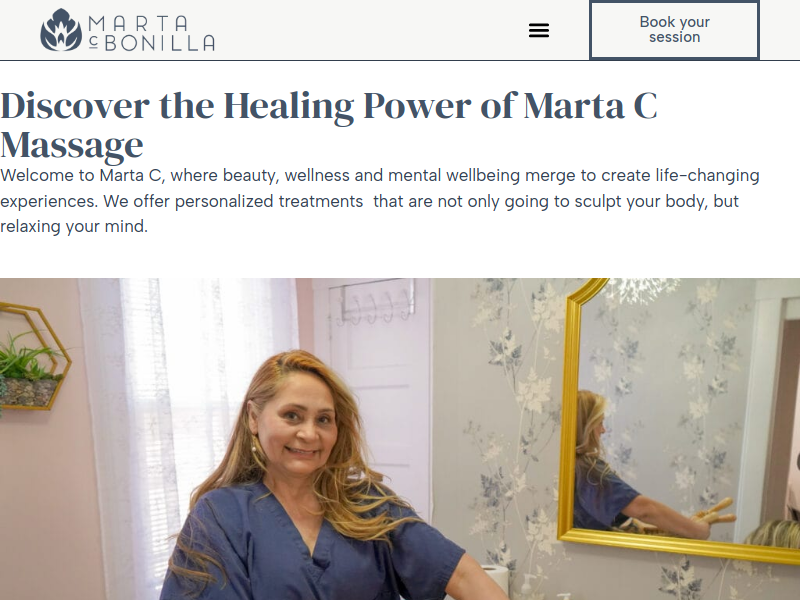Click the small 'C' in the logo

click(x=93, y=44)
